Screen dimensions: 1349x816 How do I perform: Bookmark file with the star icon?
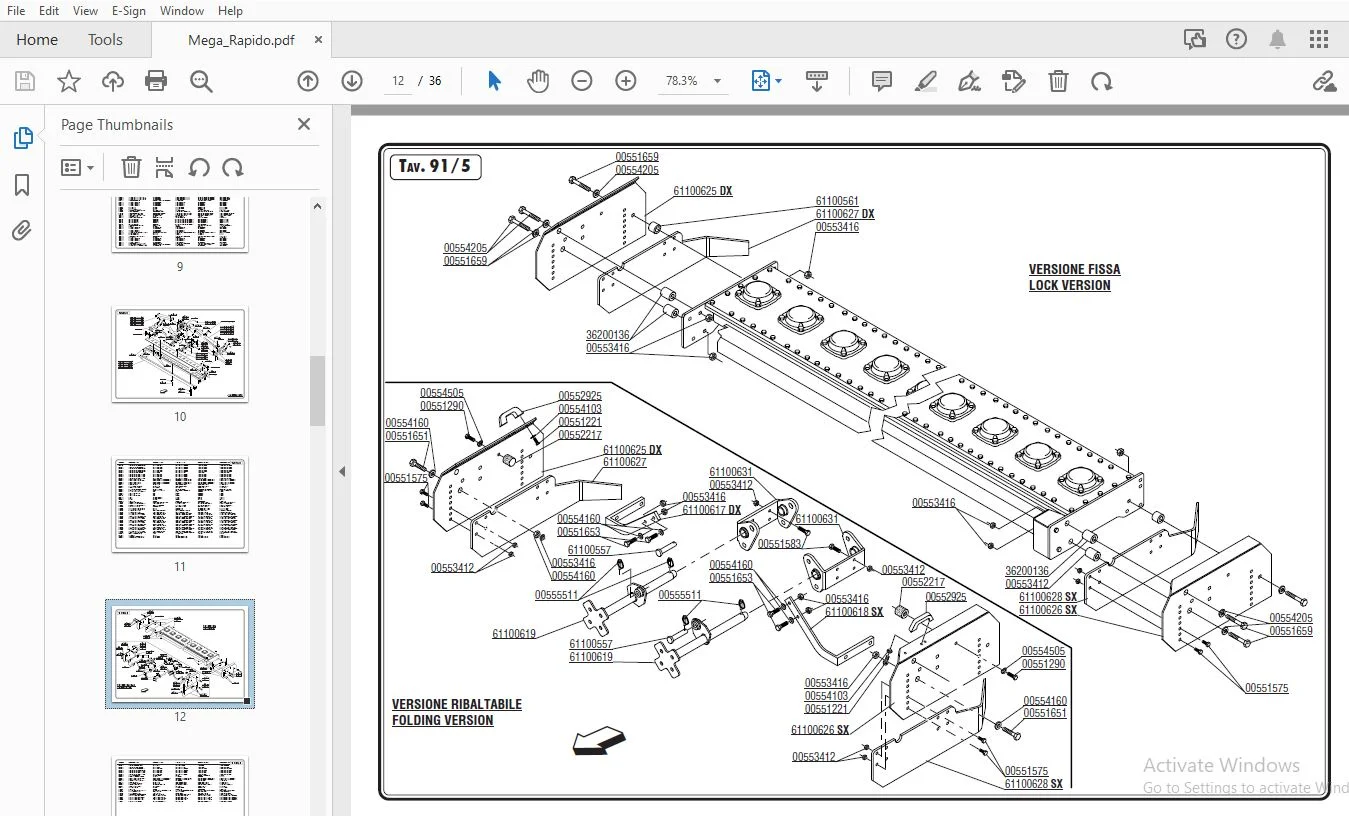[69, 82]
